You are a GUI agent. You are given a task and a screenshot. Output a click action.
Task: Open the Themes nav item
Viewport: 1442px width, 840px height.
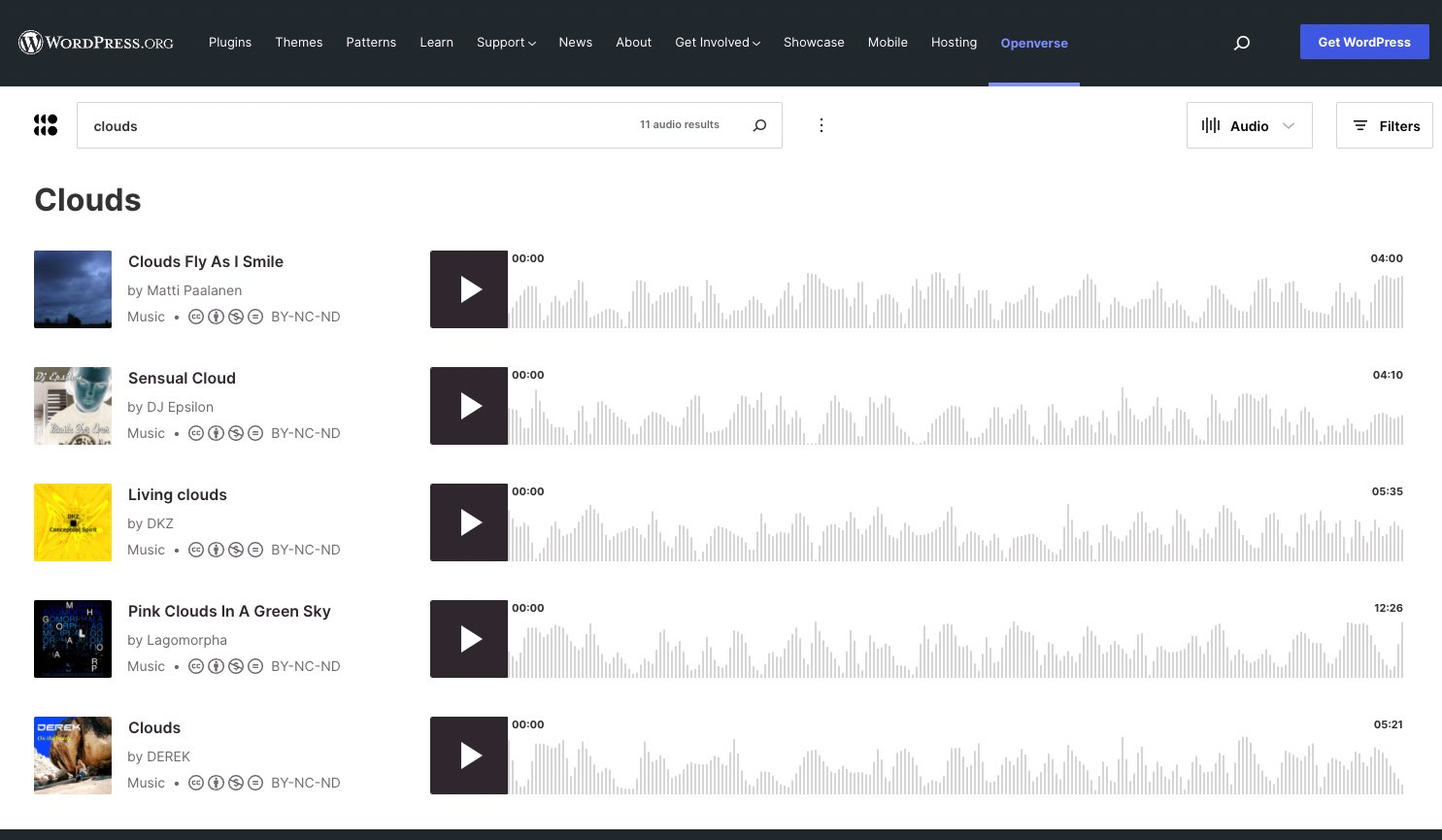pos(299,43)
